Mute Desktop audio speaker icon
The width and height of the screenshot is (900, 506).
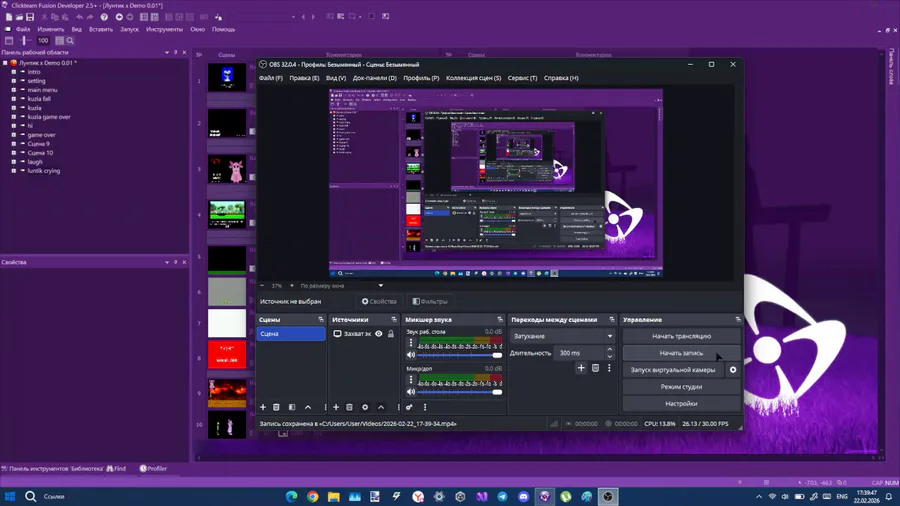tap(411, 355)
